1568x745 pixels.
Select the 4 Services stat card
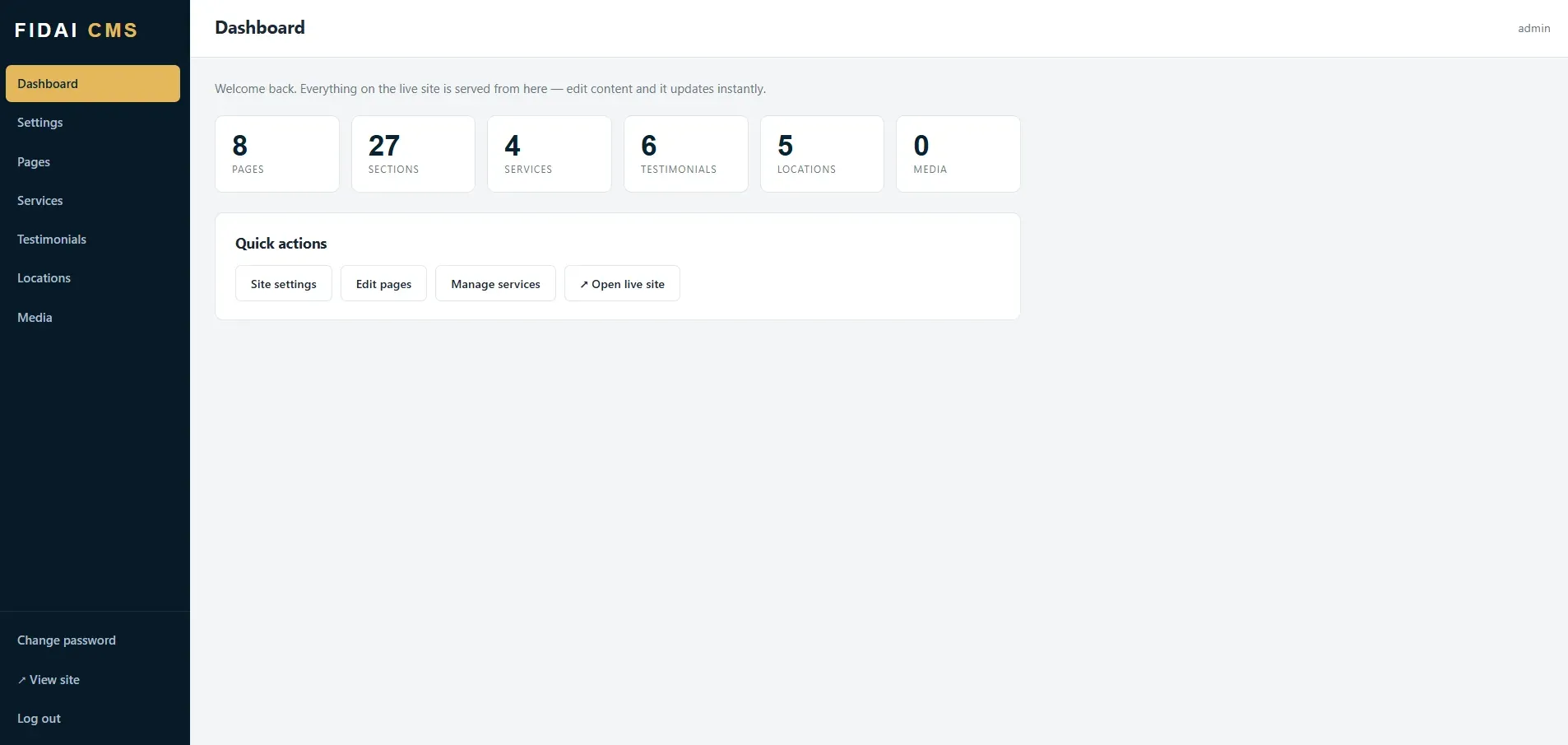click(x=550, y=154)
